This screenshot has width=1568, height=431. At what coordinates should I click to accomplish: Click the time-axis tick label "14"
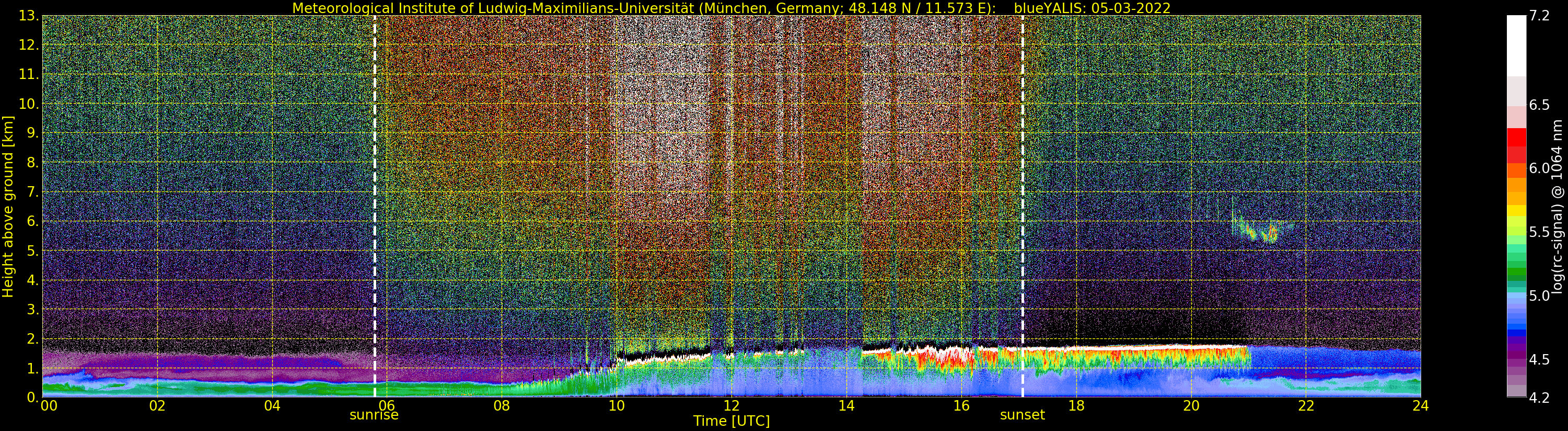pos(846,406)
